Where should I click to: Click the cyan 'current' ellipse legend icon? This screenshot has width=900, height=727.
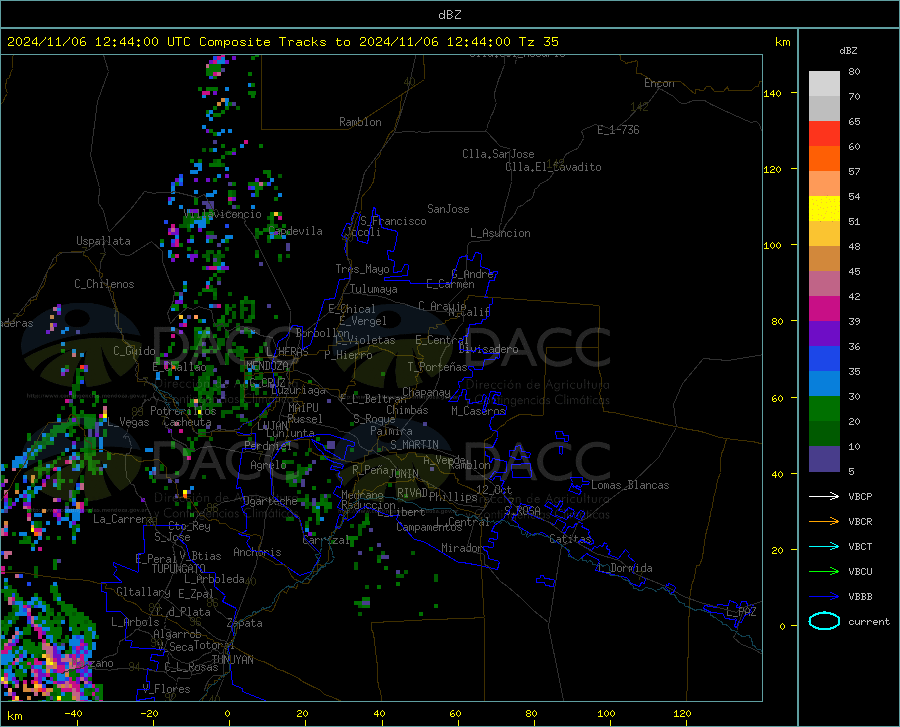pos(824,621)
